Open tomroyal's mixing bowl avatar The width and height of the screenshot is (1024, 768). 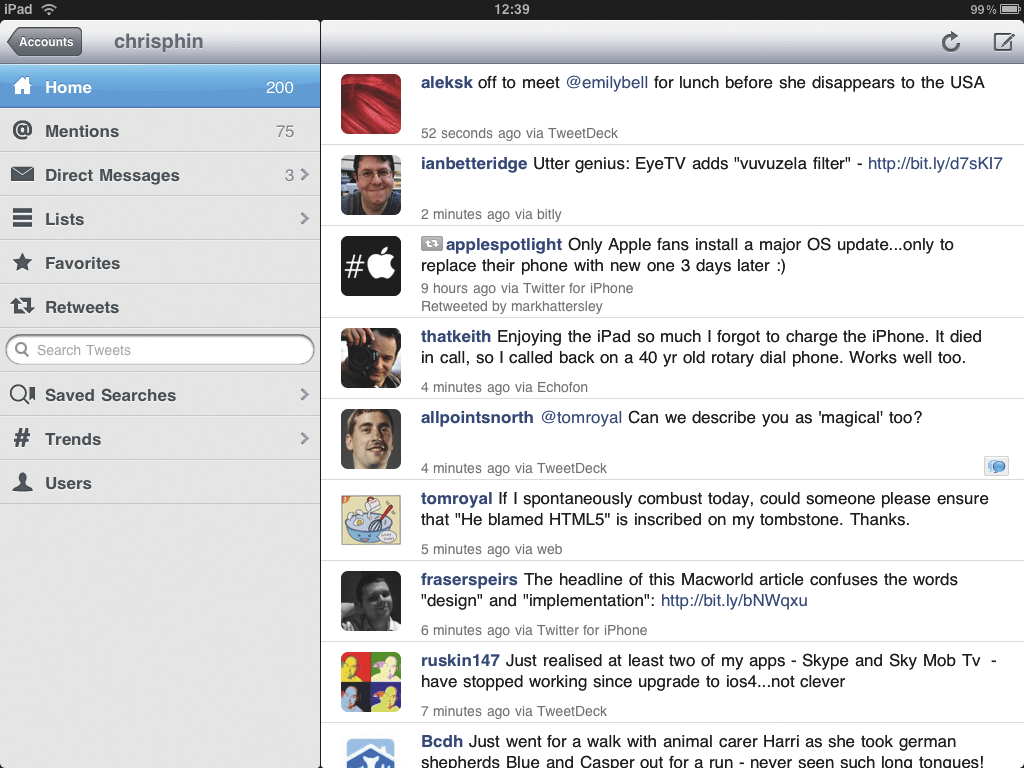[371, 520]
